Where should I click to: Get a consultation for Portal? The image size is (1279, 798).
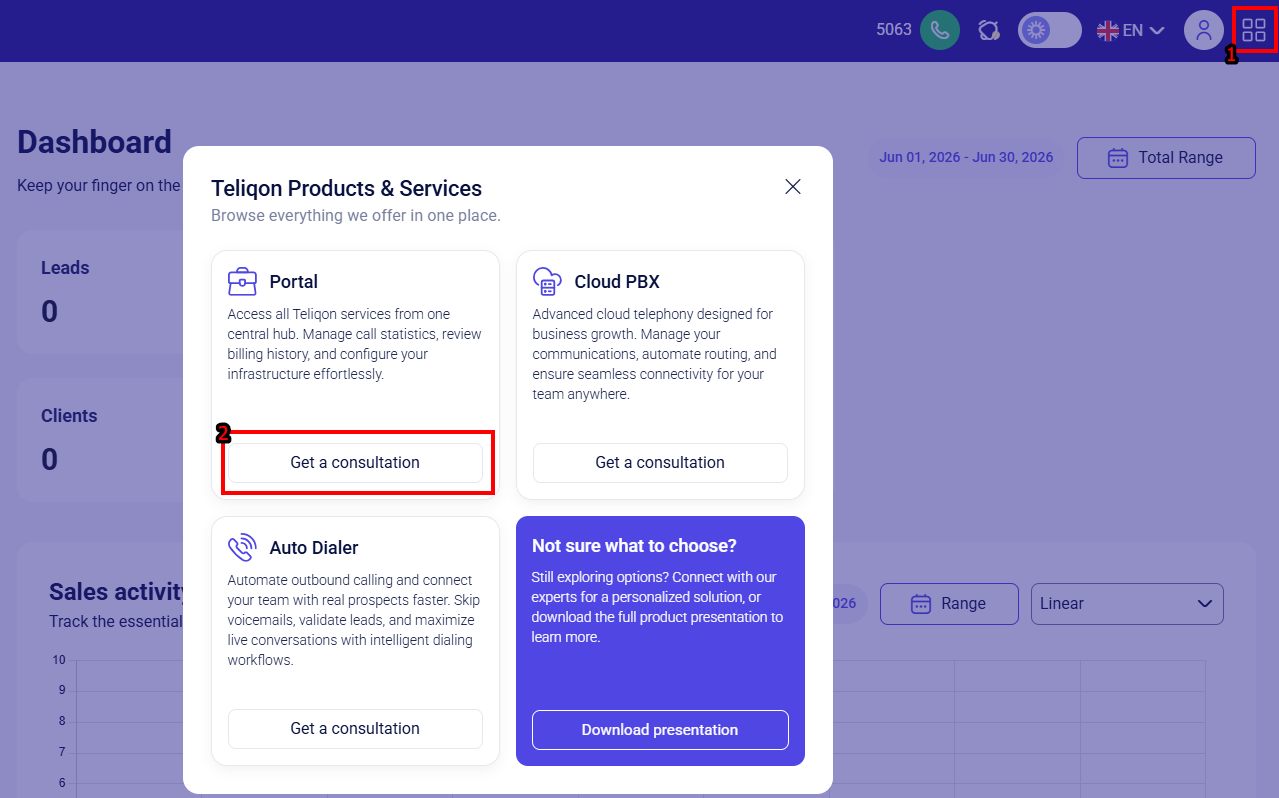pyautogui.click(x=355, y=463)
